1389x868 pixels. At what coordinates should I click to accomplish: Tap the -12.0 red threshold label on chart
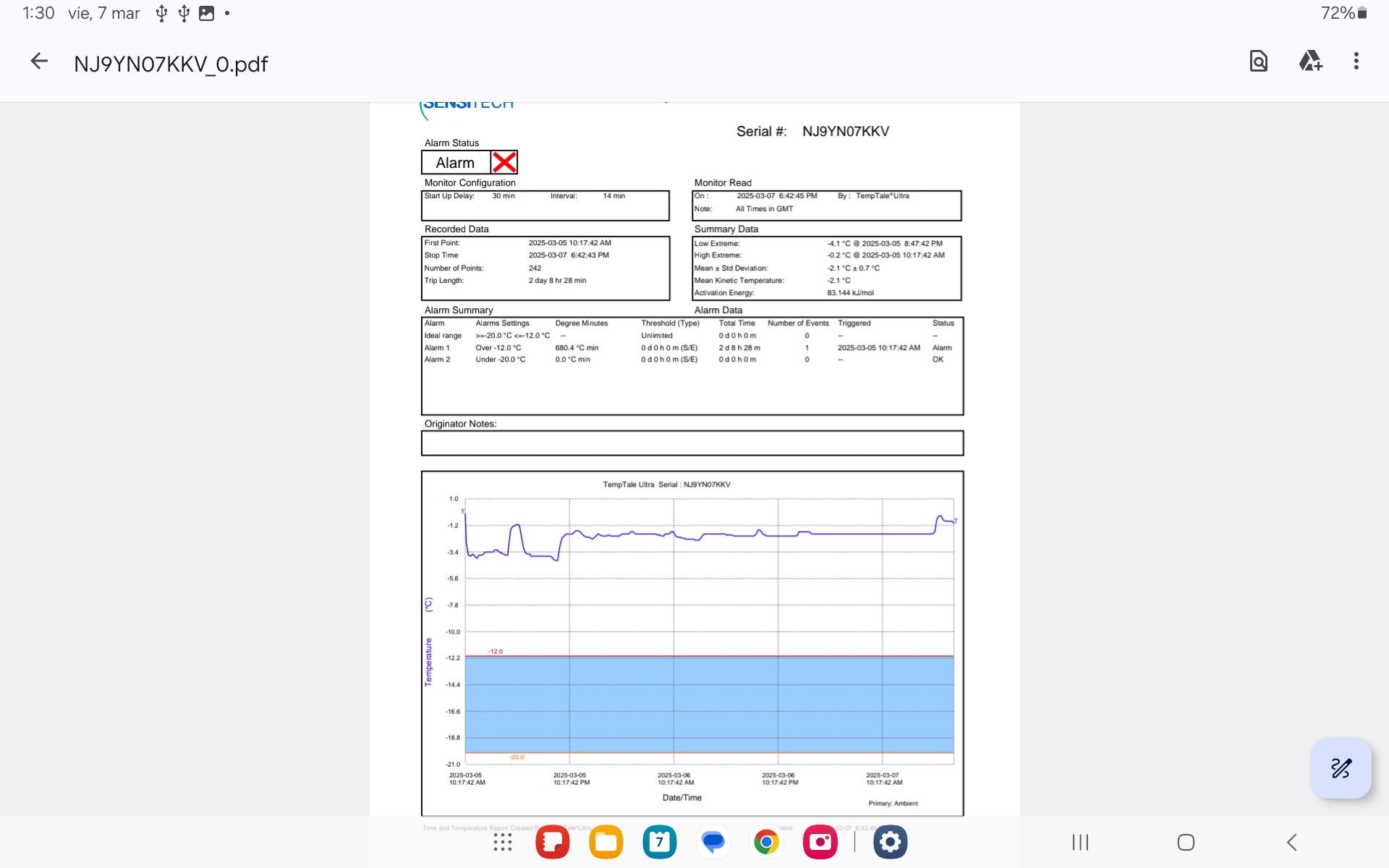tap(496, 652)
